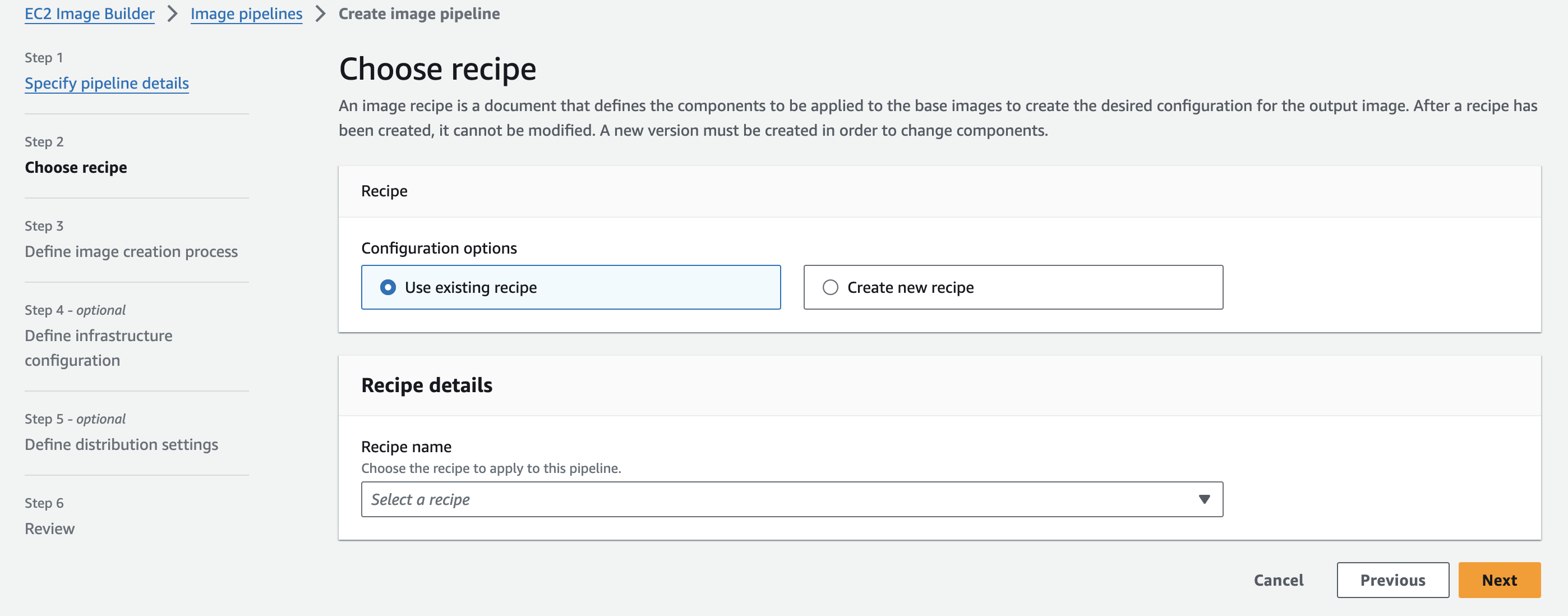The height and width of the screenshot is (616, 1568).
Task: Select the Choose recipe step in sidebar
Action: (76, 167)
